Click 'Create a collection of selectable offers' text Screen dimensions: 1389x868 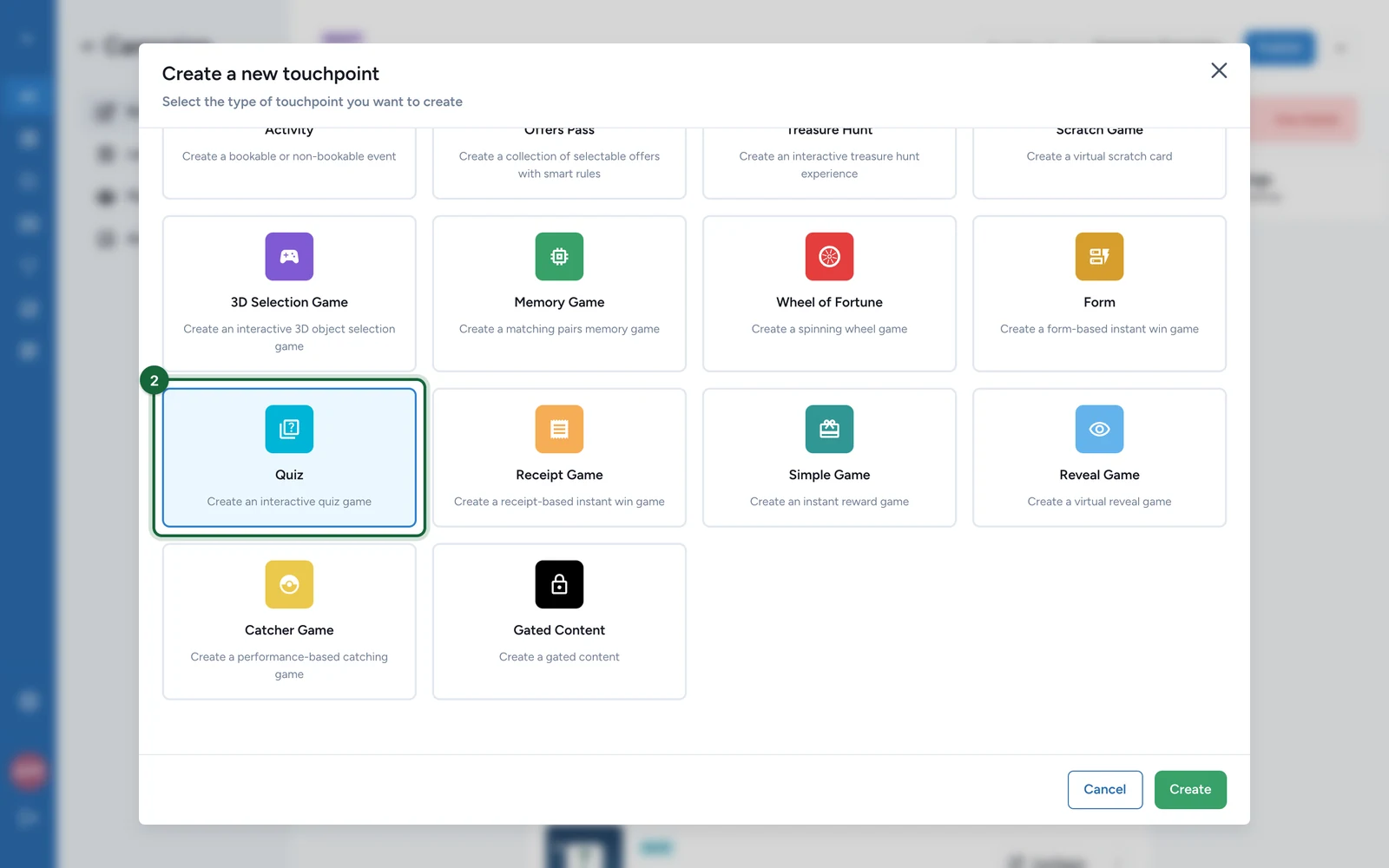tap(559, 156)
